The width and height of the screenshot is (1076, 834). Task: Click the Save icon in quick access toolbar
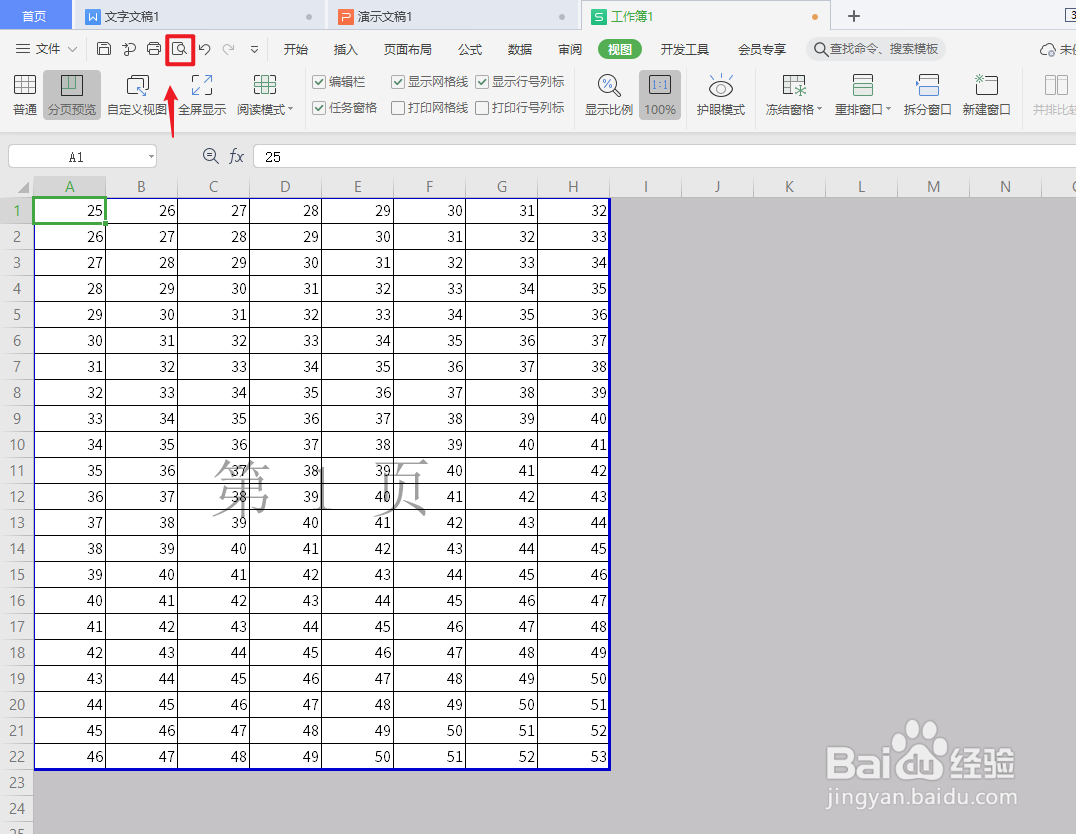coord(104,48)
